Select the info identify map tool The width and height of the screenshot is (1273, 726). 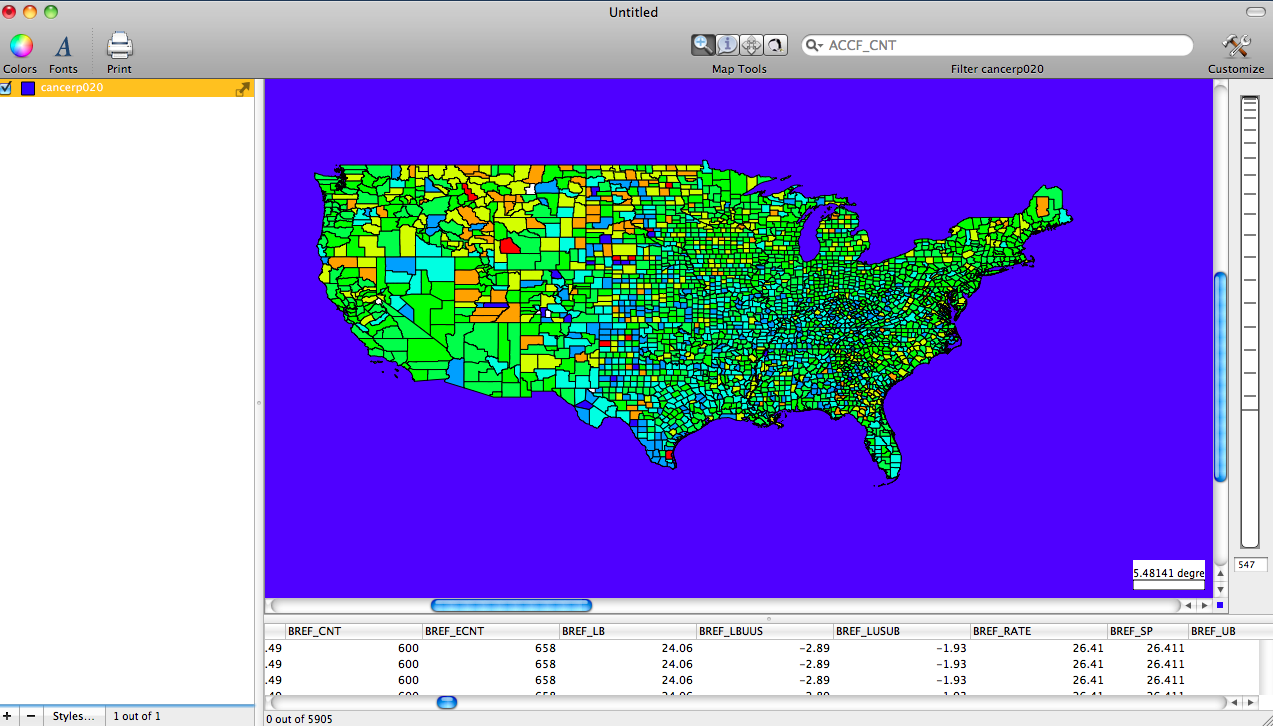[727, 45]
